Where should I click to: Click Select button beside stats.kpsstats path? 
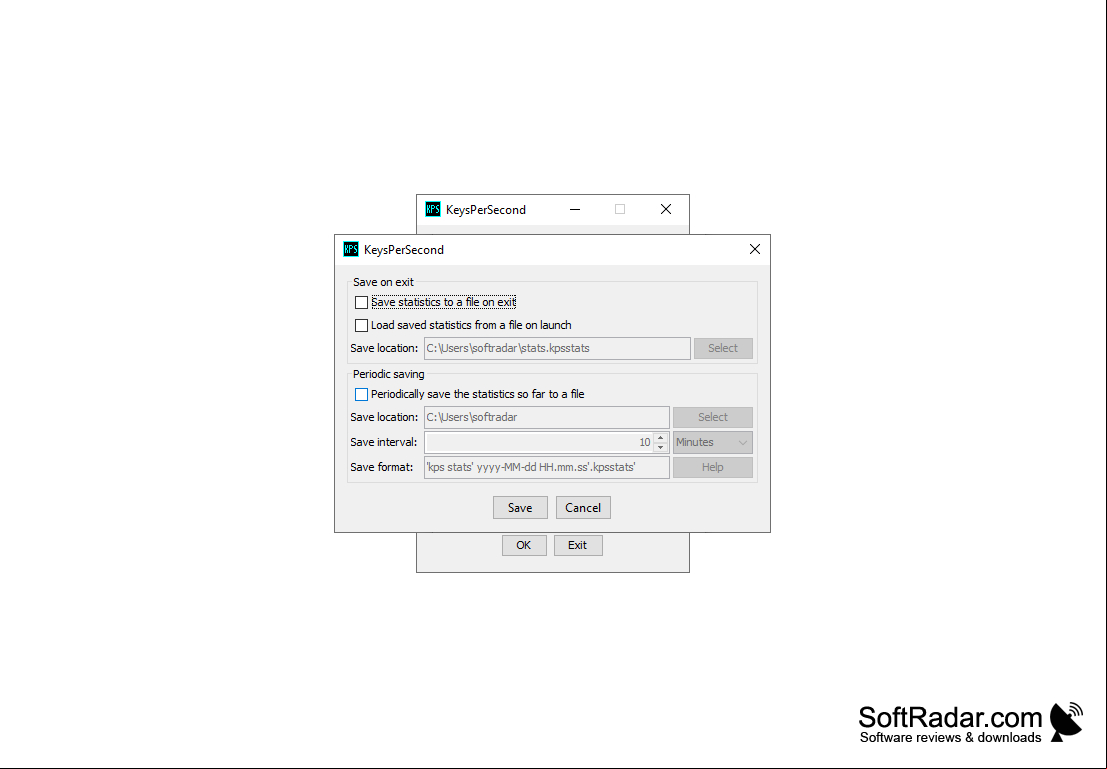[723, 348]
